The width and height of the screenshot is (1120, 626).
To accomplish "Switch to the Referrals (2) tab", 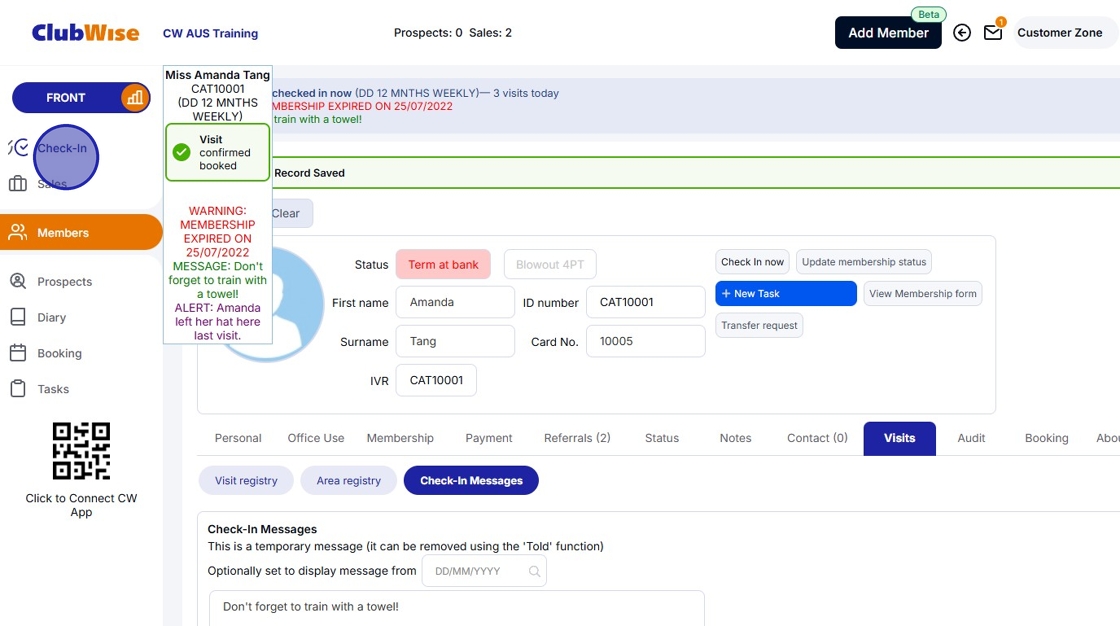I will 577,438.
